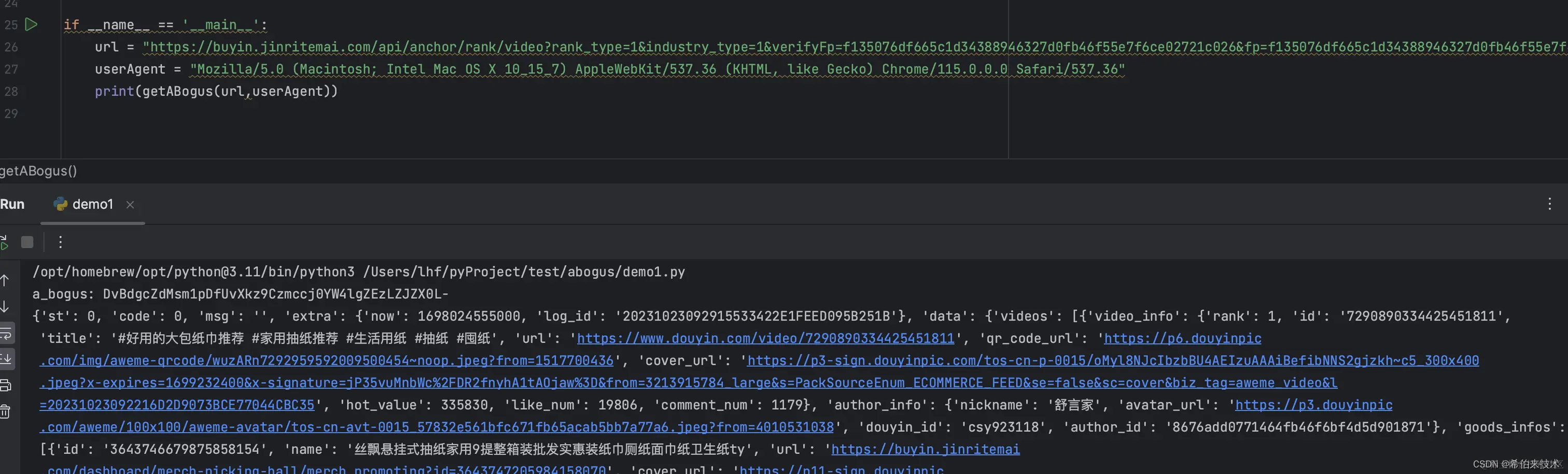Open the douyin.com video link
This screenshot has height=474, width=1568.
point(765,338)
